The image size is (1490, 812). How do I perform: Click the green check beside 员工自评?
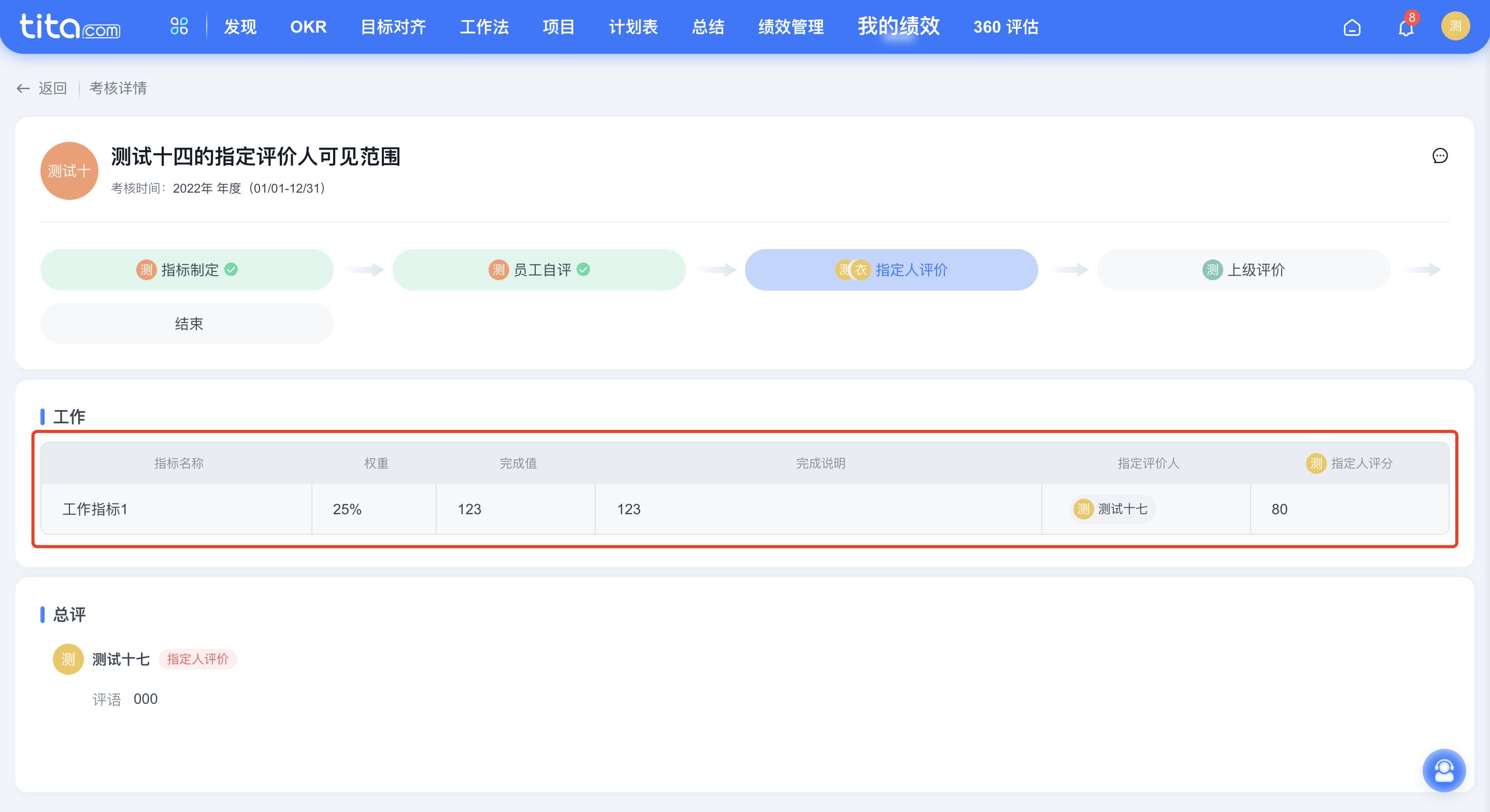[x=583, y=270]
